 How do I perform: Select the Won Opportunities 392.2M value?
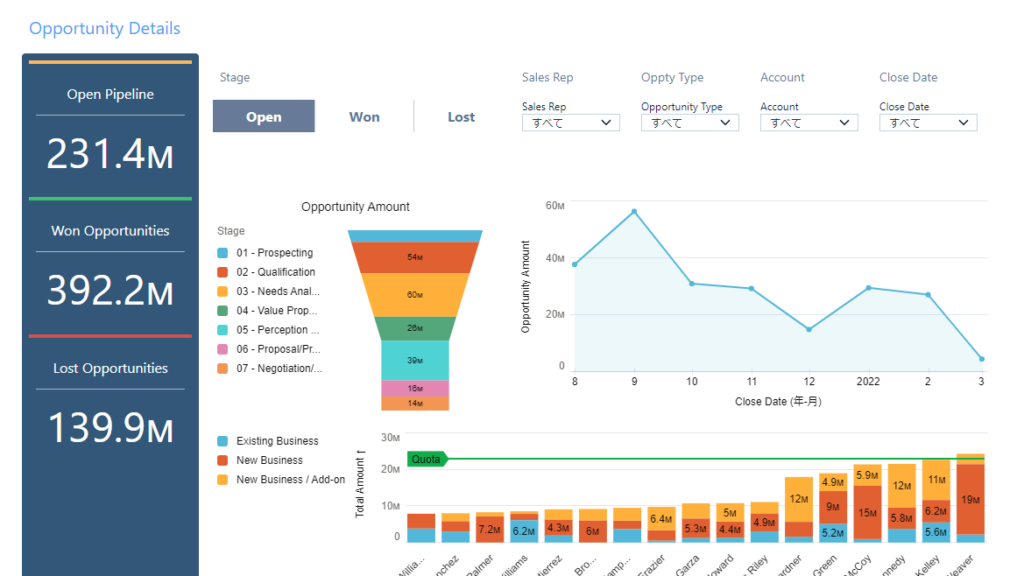coord(110,291)
